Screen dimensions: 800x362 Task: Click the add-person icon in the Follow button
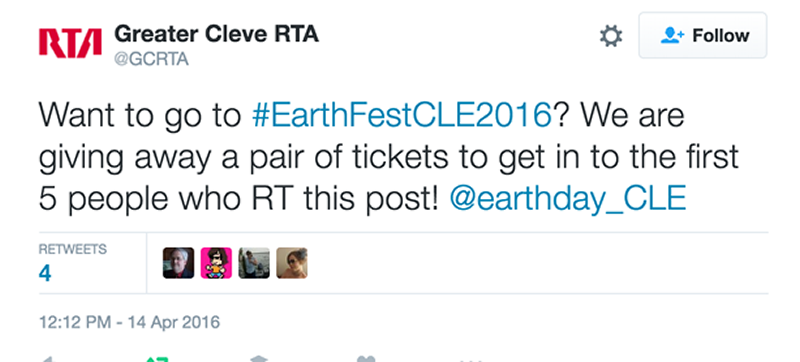[672, 35]
